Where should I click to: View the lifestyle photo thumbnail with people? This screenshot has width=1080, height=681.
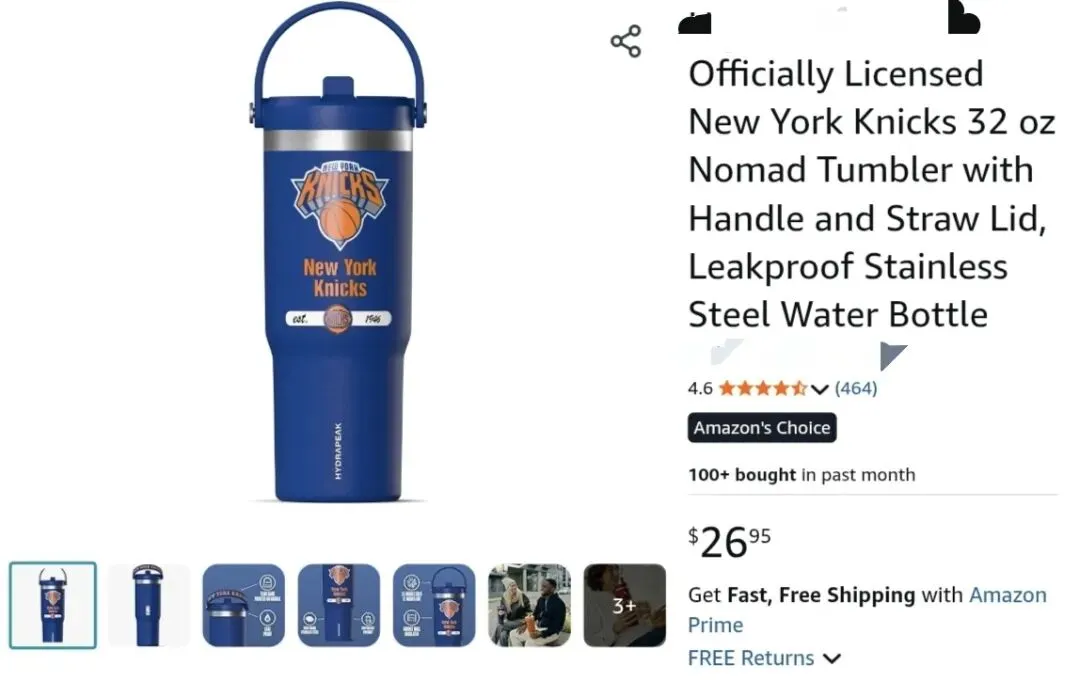[529, 605]
